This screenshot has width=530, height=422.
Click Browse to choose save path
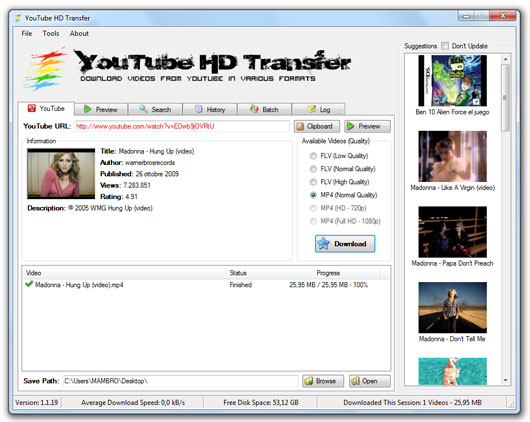point(323,381)
